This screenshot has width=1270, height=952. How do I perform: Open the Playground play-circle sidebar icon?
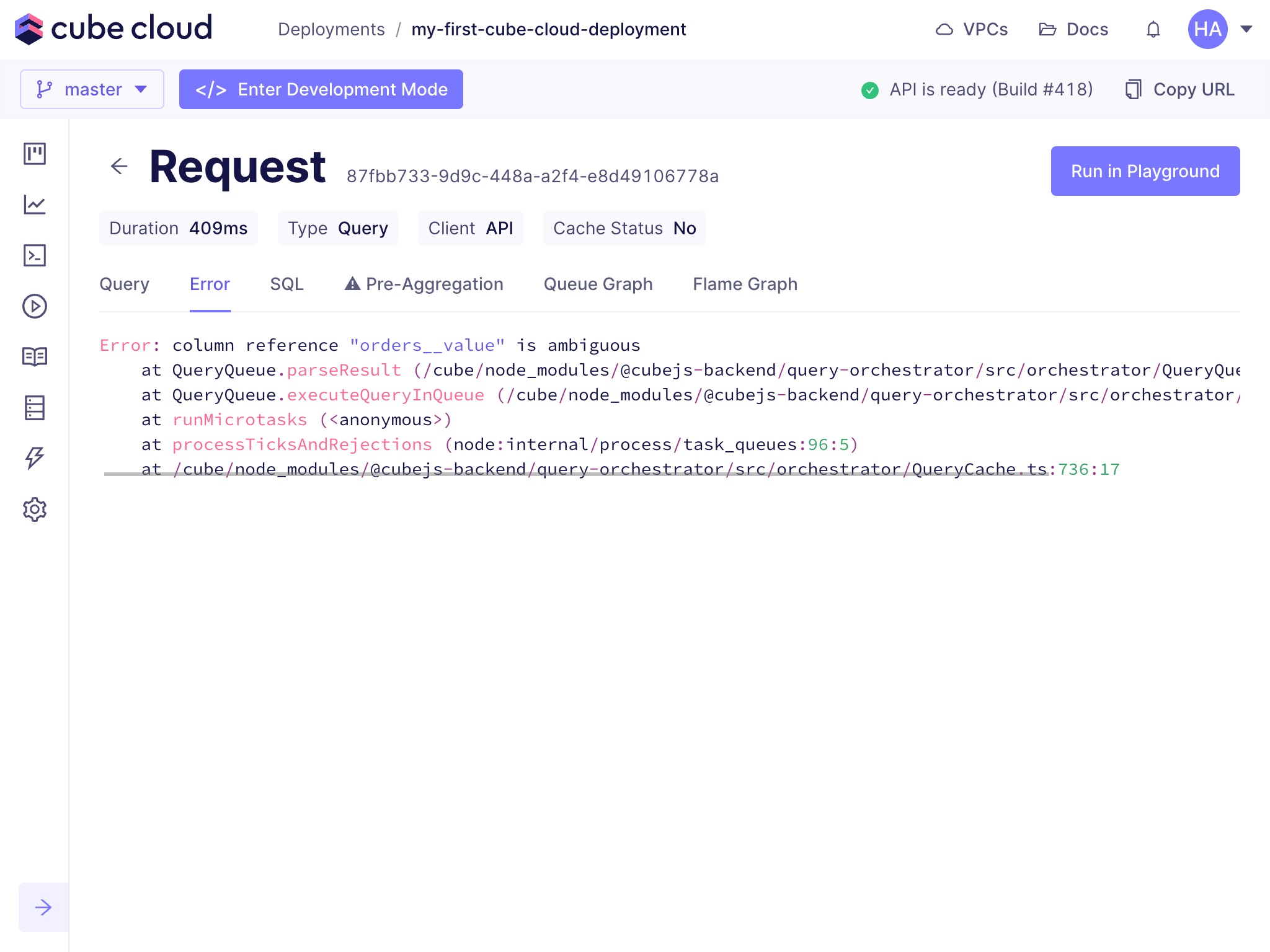coord(35,306)
